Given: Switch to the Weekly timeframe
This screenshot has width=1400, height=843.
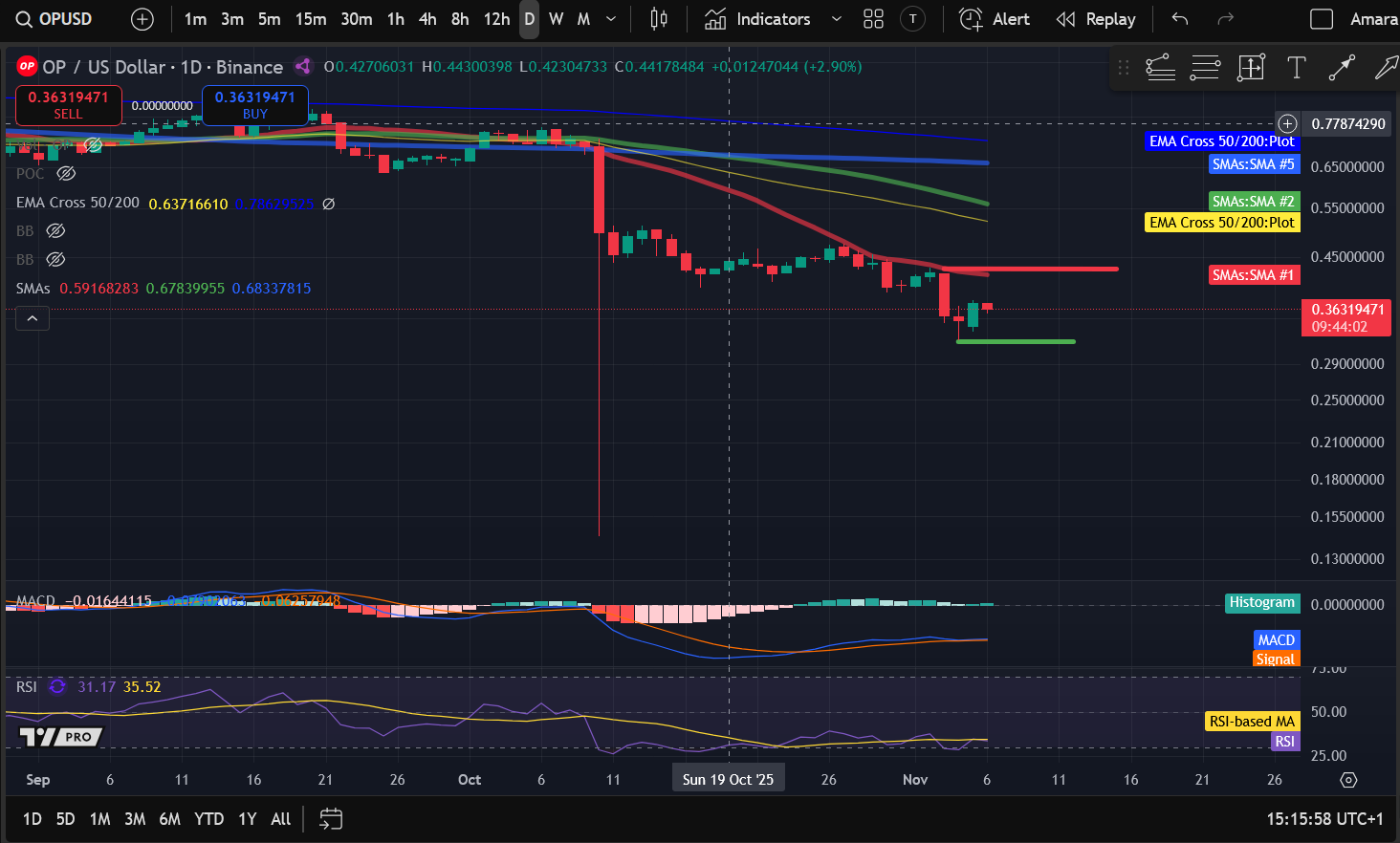Looking at the screenshot, I should 556,19.
